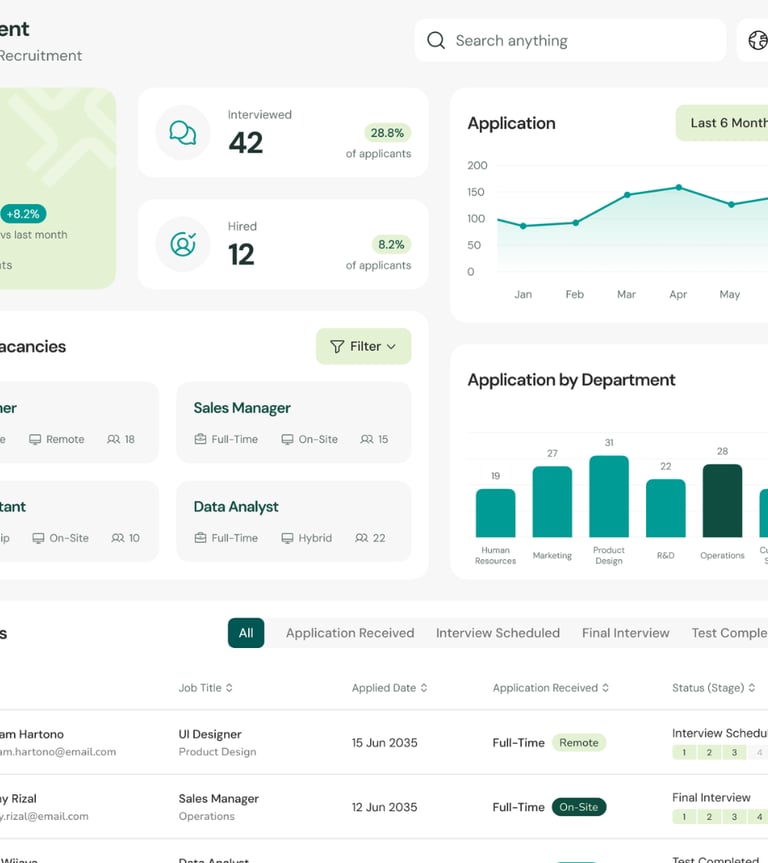Click the Interviewed chat bubbles icon
This screenshot has height=863, width=768.
click(183, 133)
